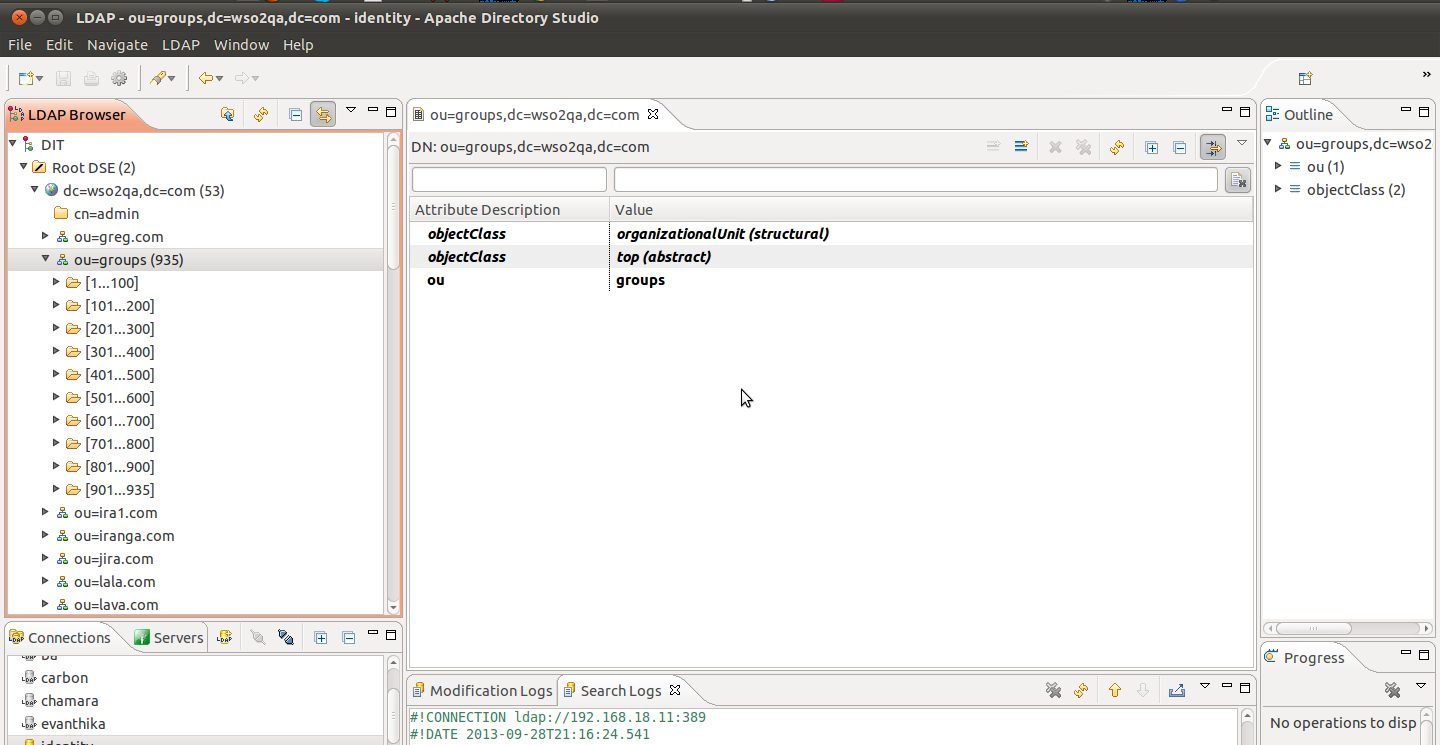The height and width of the screenshot is (745, 1440).
Task: Close the Search Logs tab
Action: (674, 690)
